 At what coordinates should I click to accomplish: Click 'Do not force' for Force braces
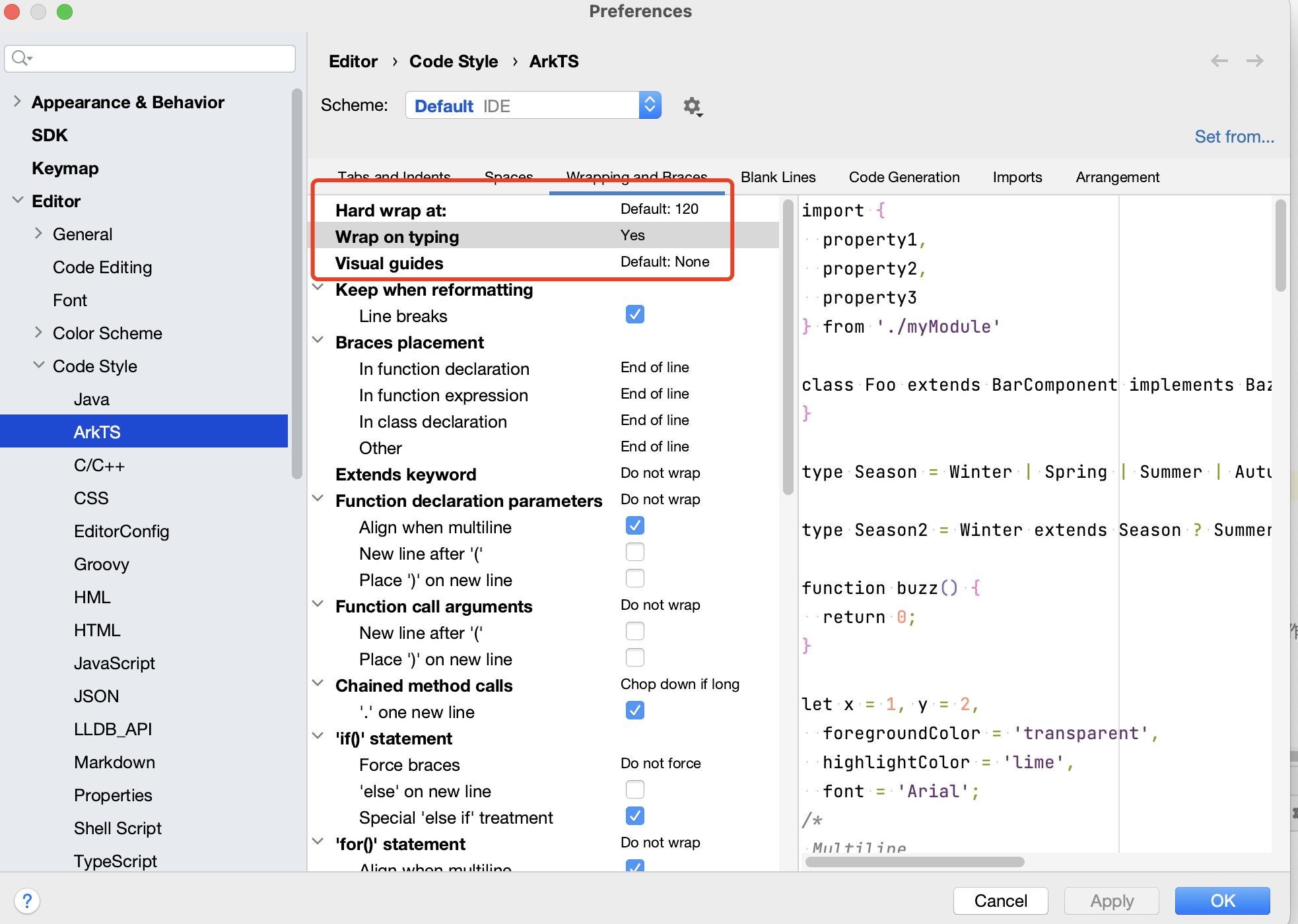coord(660,763)
